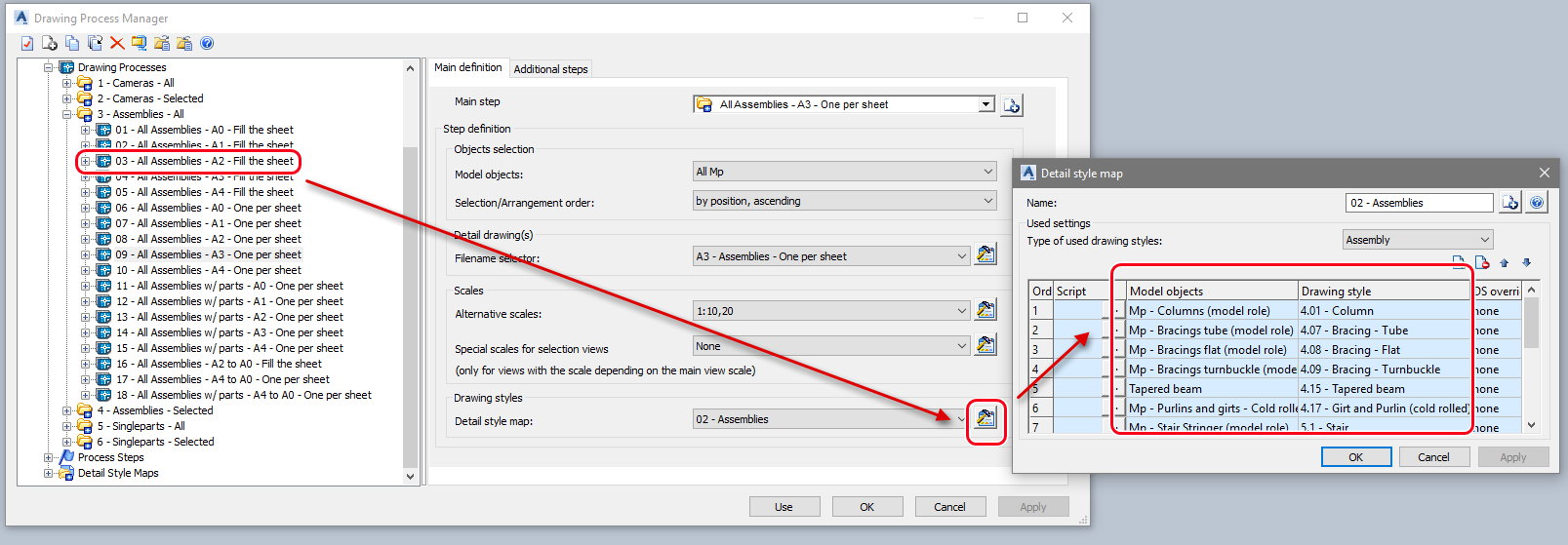This screenshot has height=545, width=1568.
Task: Click the new step icon next to the Main step dropdown
Action: 1012,105
